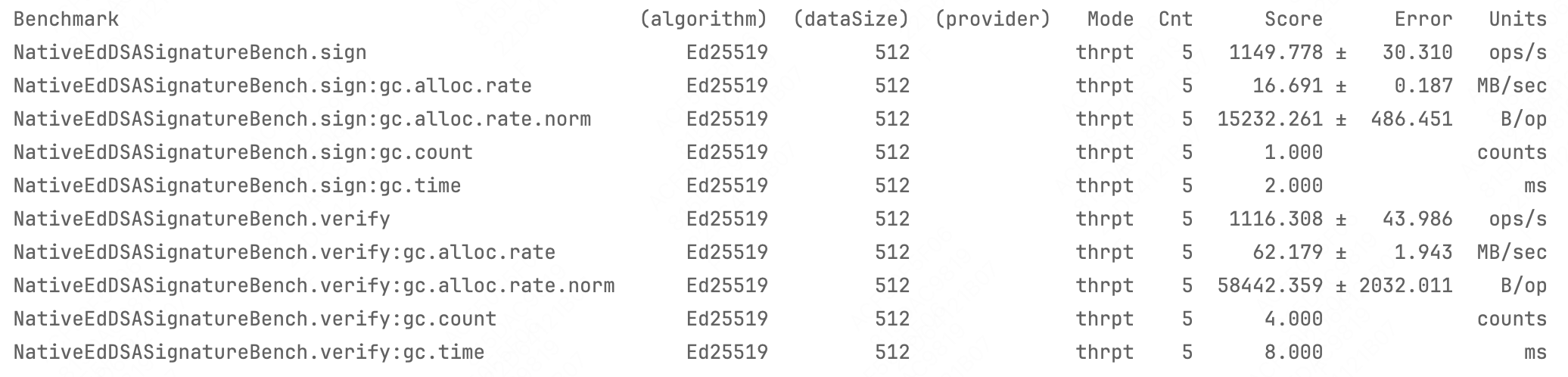Viewport: 1568px width, 377px height.
Task: Click the 1149.778 sign score value
Action: click(1276, 53)
